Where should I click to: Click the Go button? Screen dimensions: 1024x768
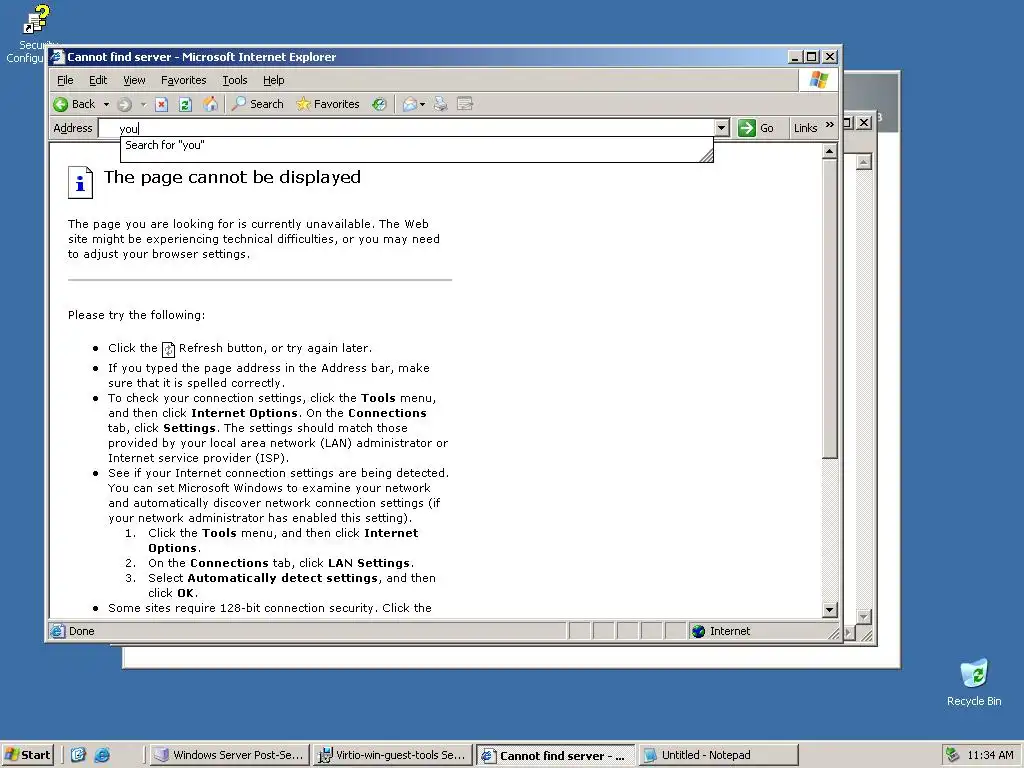756,128
